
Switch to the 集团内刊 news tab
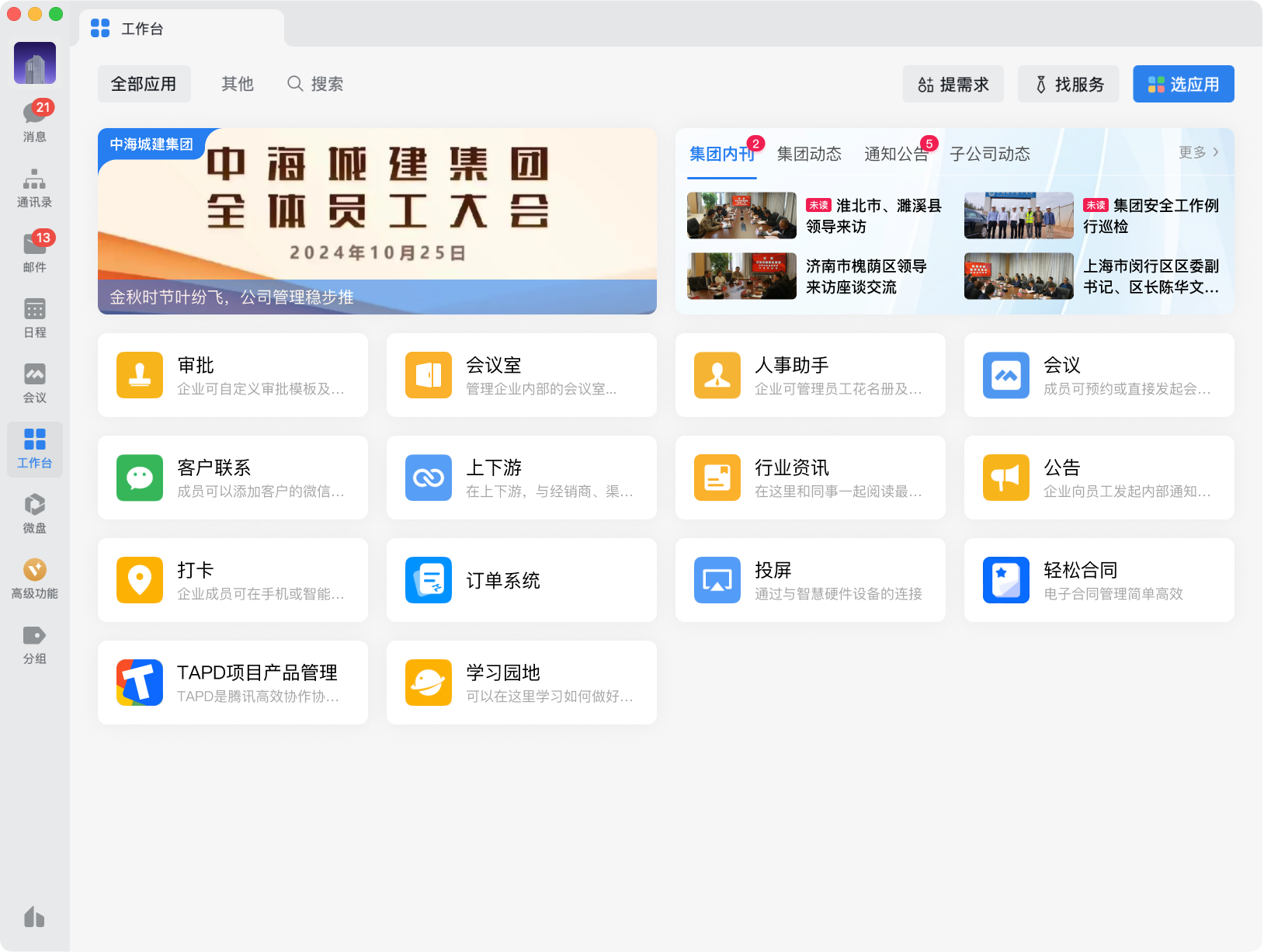tap(722, 154)
